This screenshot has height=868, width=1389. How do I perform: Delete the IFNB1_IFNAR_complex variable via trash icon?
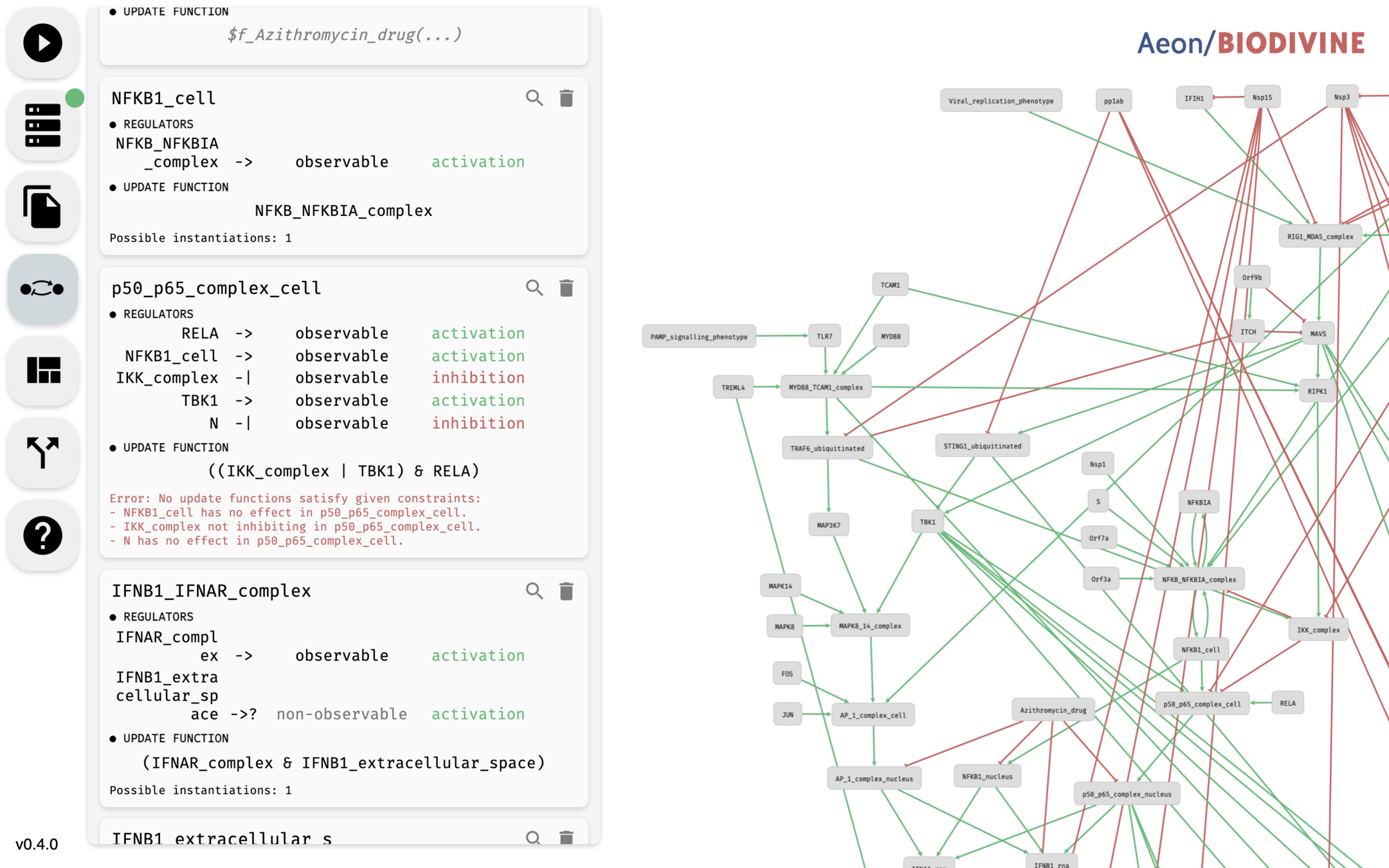pos(566,591)
